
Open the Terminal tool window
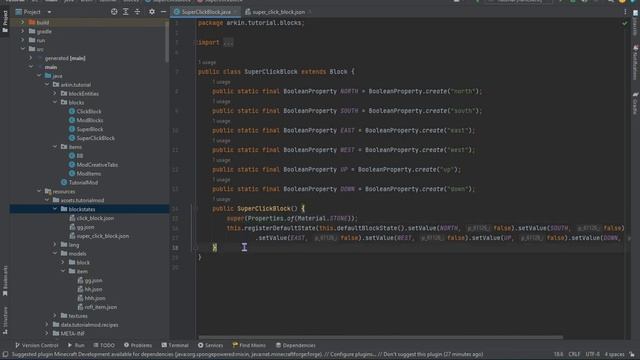point(175,345)
